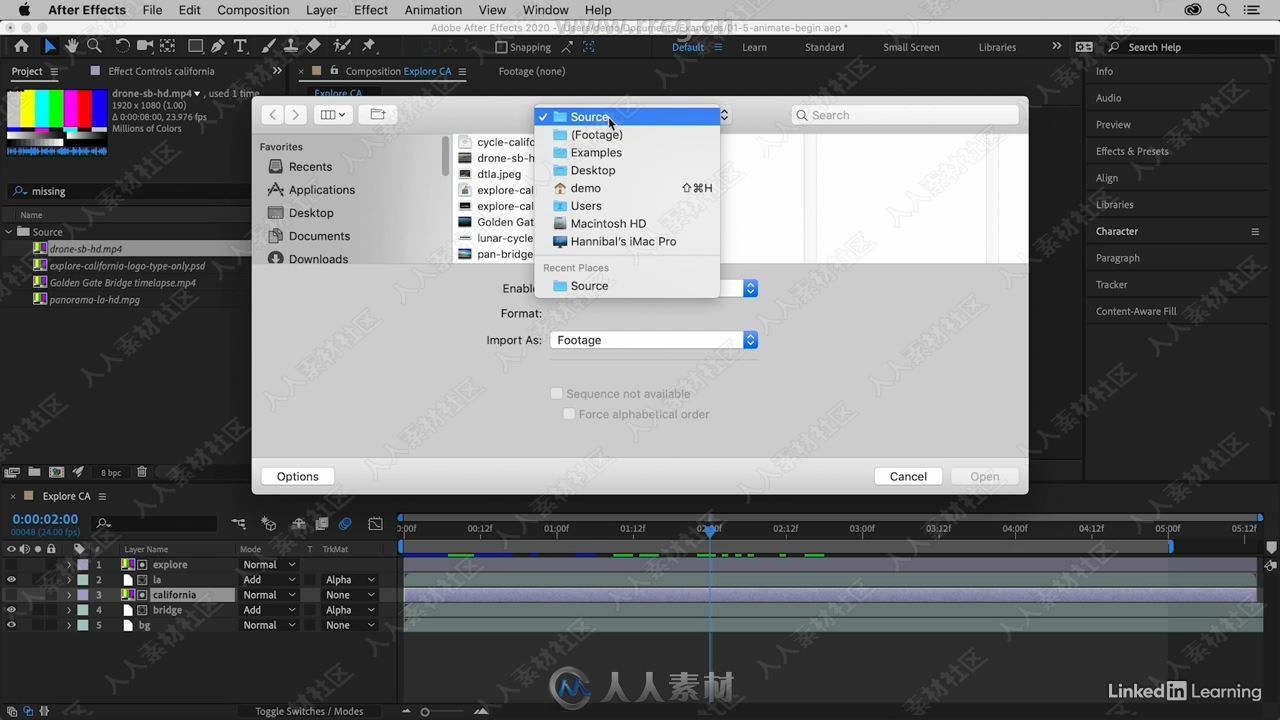1280x720 pixels.
Task: Open TrkMat dropdown for california layer
Action: [x=350, y=595]
